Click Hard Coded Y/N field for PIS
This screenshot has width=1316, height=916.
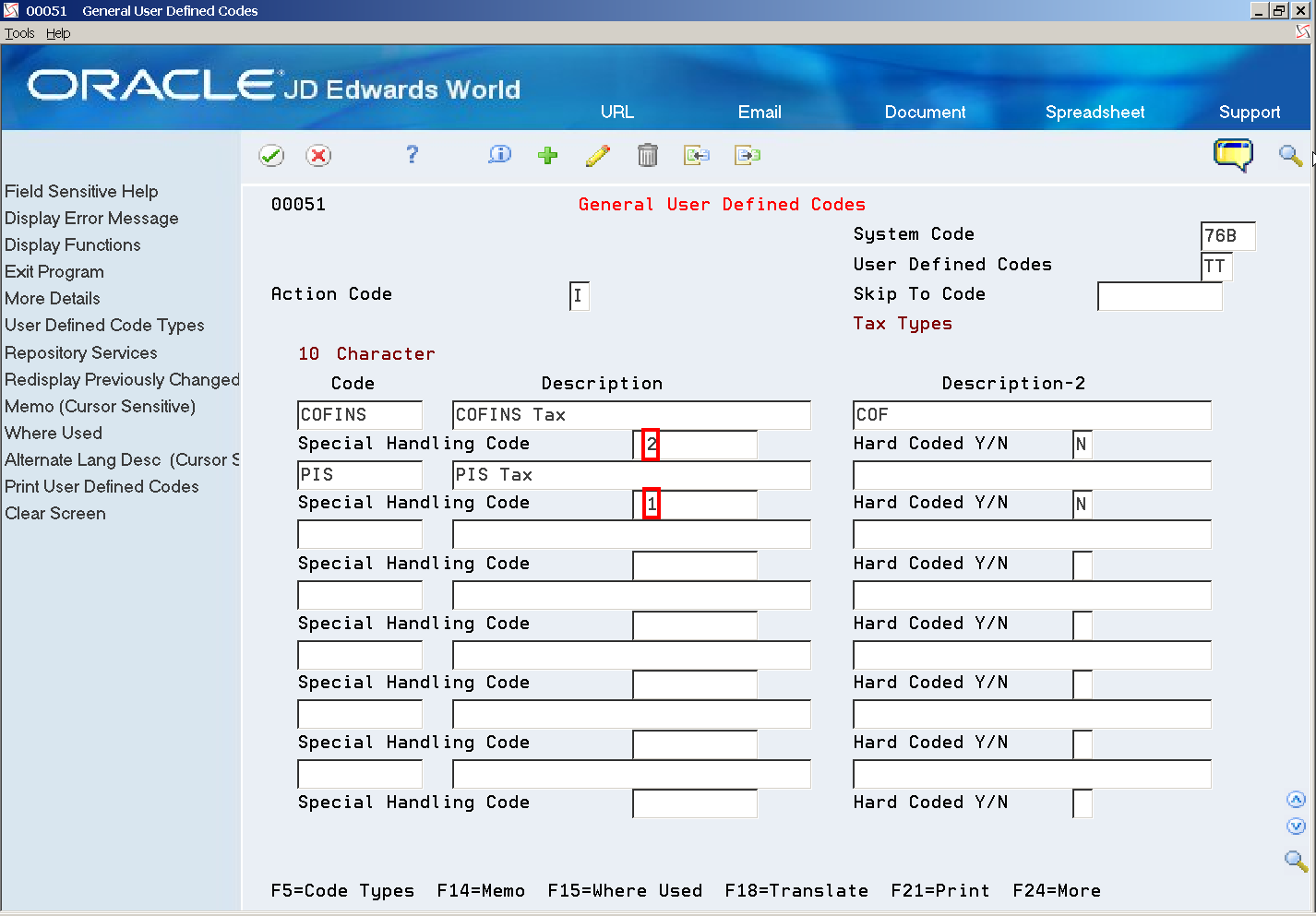pos(1083,505)
